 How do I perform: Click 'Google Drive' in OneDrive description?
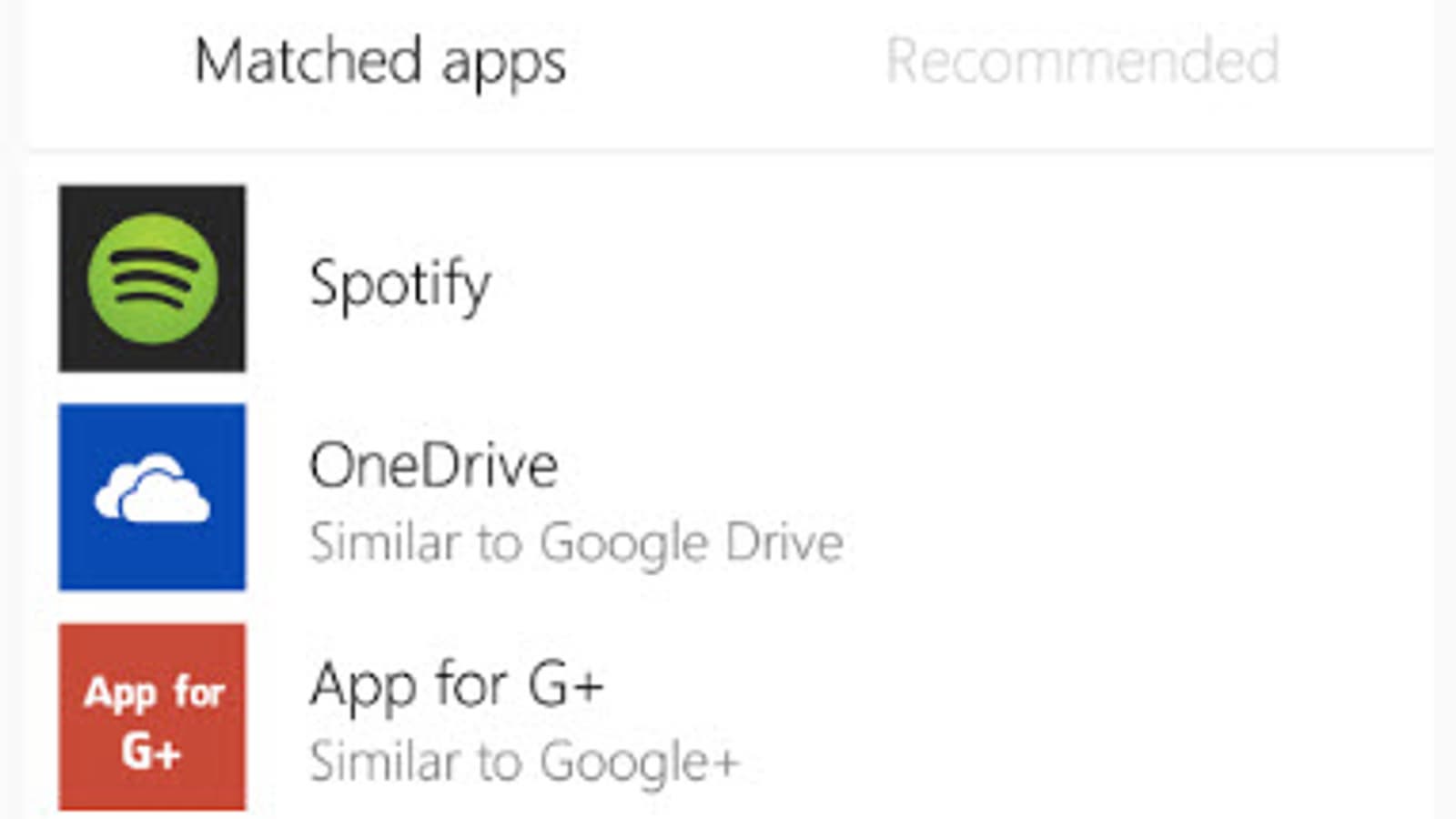(x=692, y=542)
